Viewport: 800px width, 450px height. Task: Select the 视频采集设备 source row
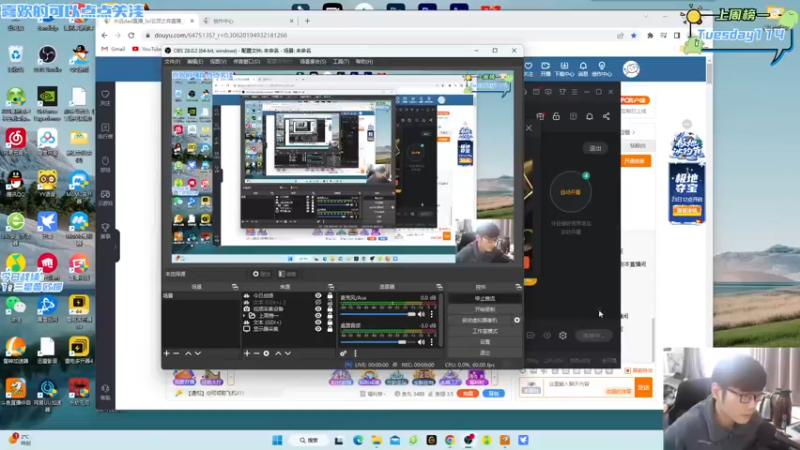(288, 309)
